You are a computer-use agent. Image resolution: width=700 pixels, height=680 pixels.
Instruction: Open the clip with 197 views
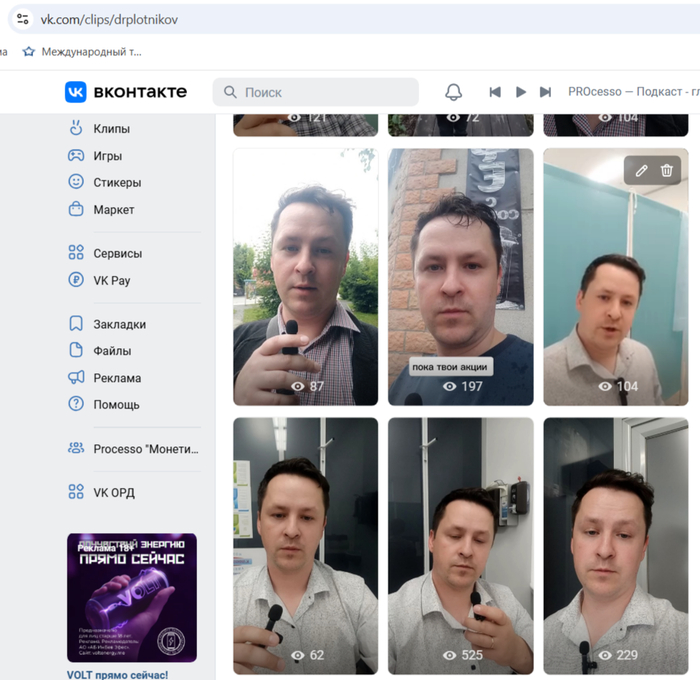tap(460, 275)
